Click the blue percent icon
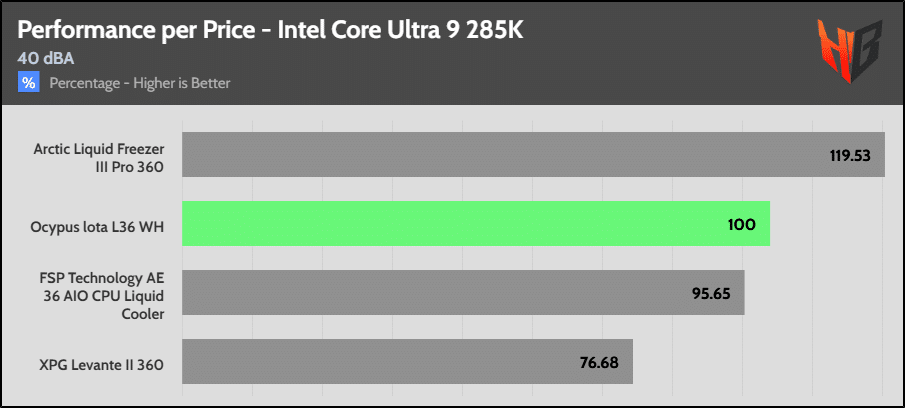This screenshot has width=905, height=408. (28, 83)
